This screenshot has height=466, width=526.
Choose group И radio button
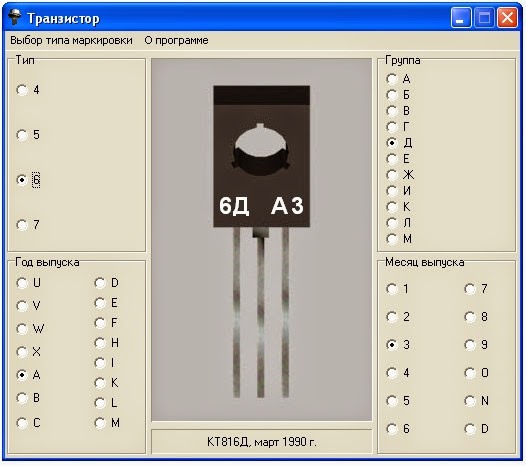point(392,191)
